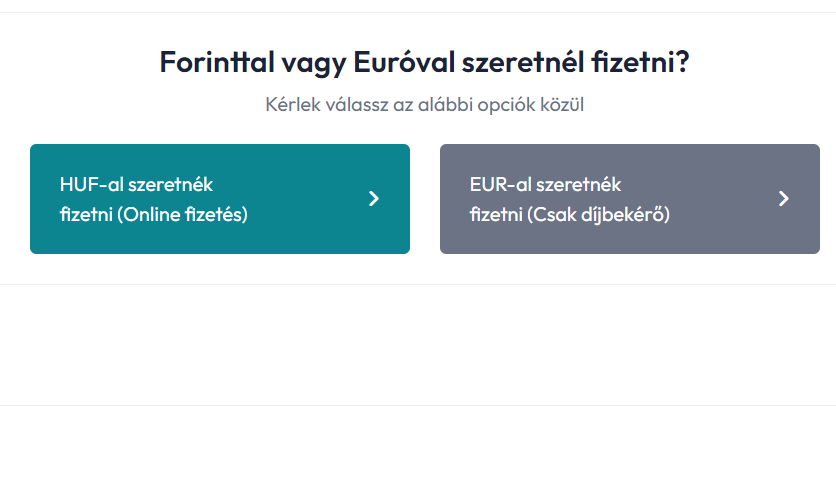The height and width of the screenshot is (478, 836).
Task: Click the '(Csak díjbekérő)' text
Action: [598, 214]
